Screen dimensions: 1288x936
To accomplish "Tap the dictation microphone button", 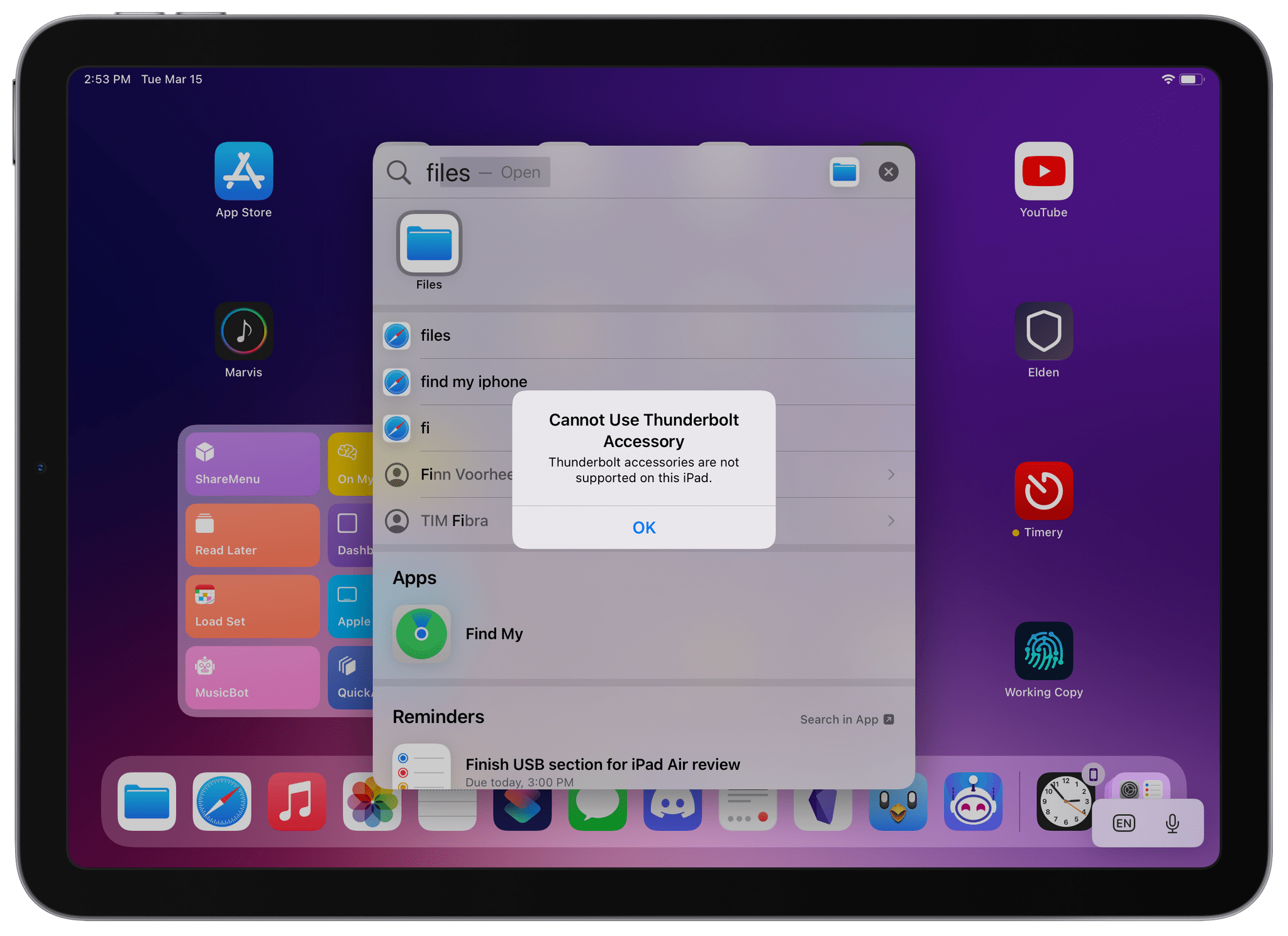I will [x=1172, y=823].
